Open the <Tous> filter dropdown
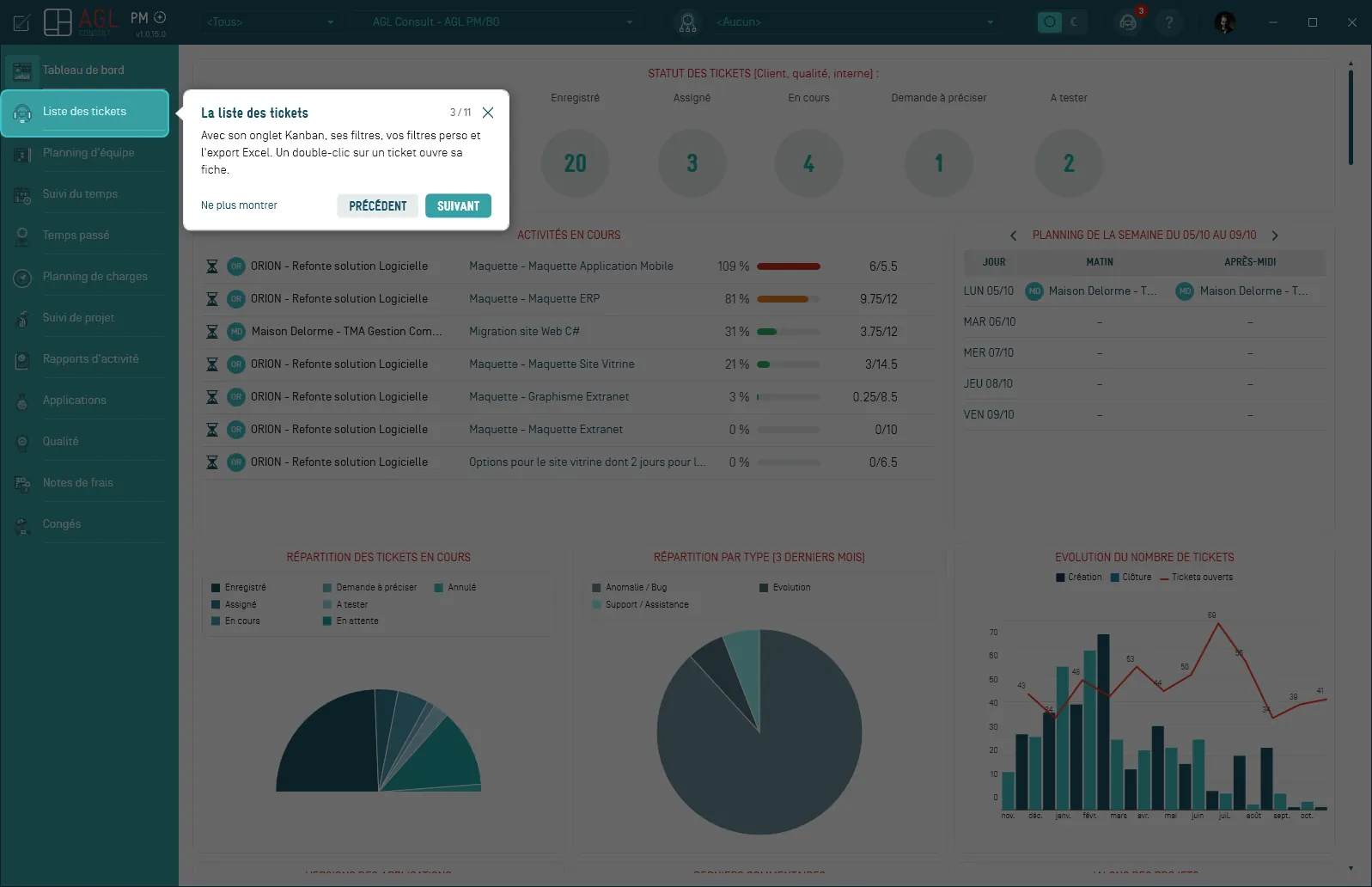 click(270, 22)
